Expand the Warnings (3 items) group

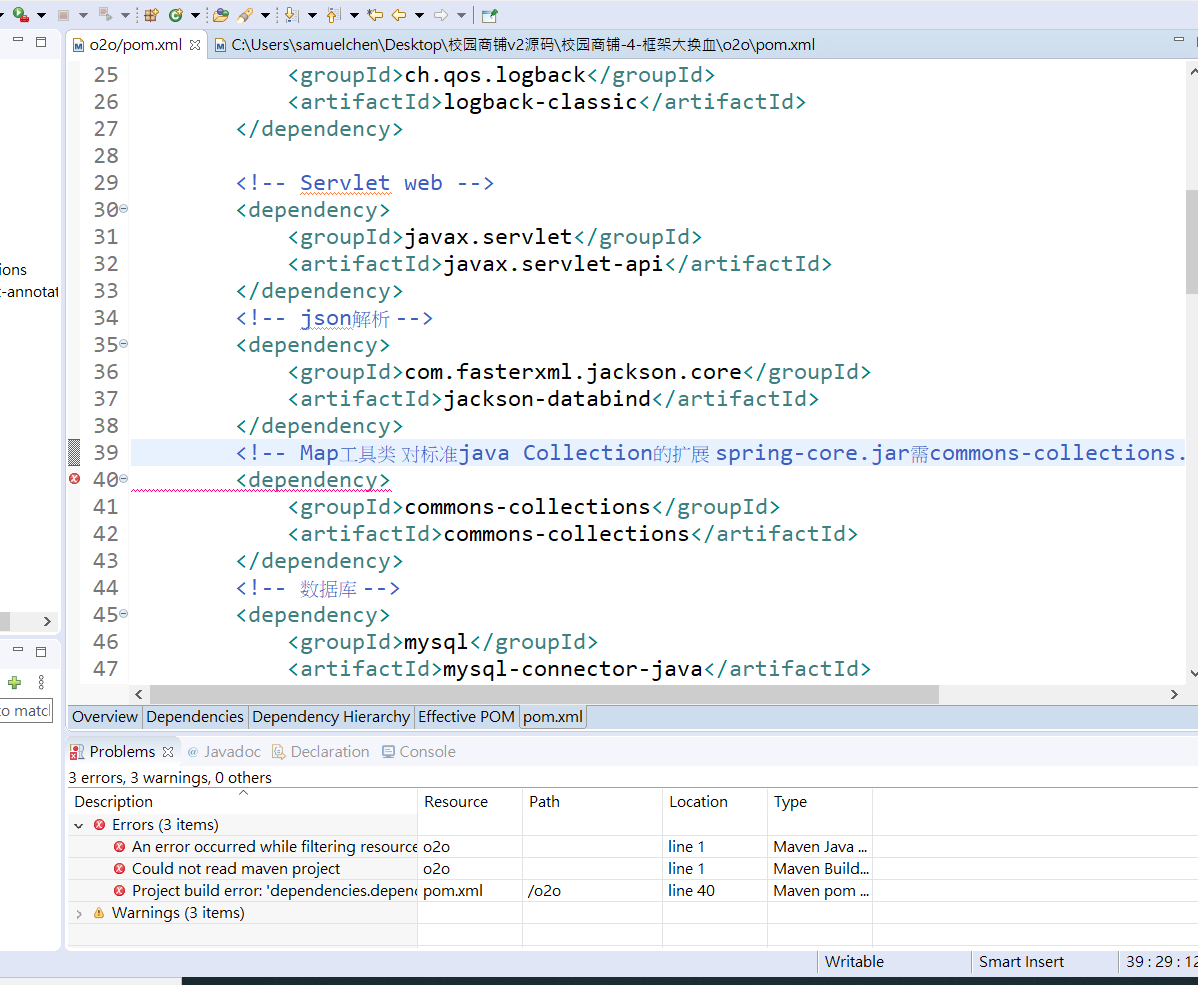click(79, 913)
